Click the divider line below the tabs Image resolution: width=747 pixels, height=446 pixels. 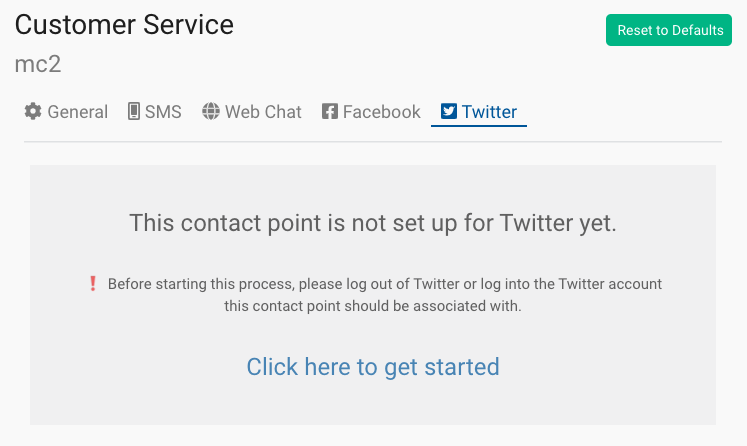click(373, 142)
